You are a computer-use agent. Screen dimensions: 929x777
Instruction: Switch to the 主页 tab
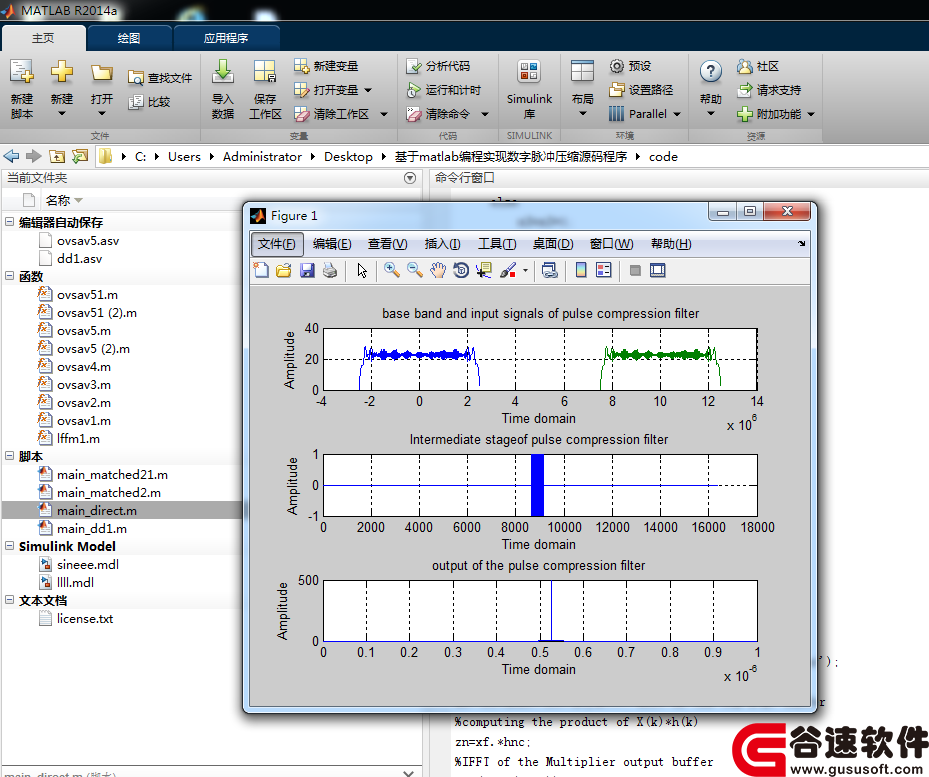point(43,38)
